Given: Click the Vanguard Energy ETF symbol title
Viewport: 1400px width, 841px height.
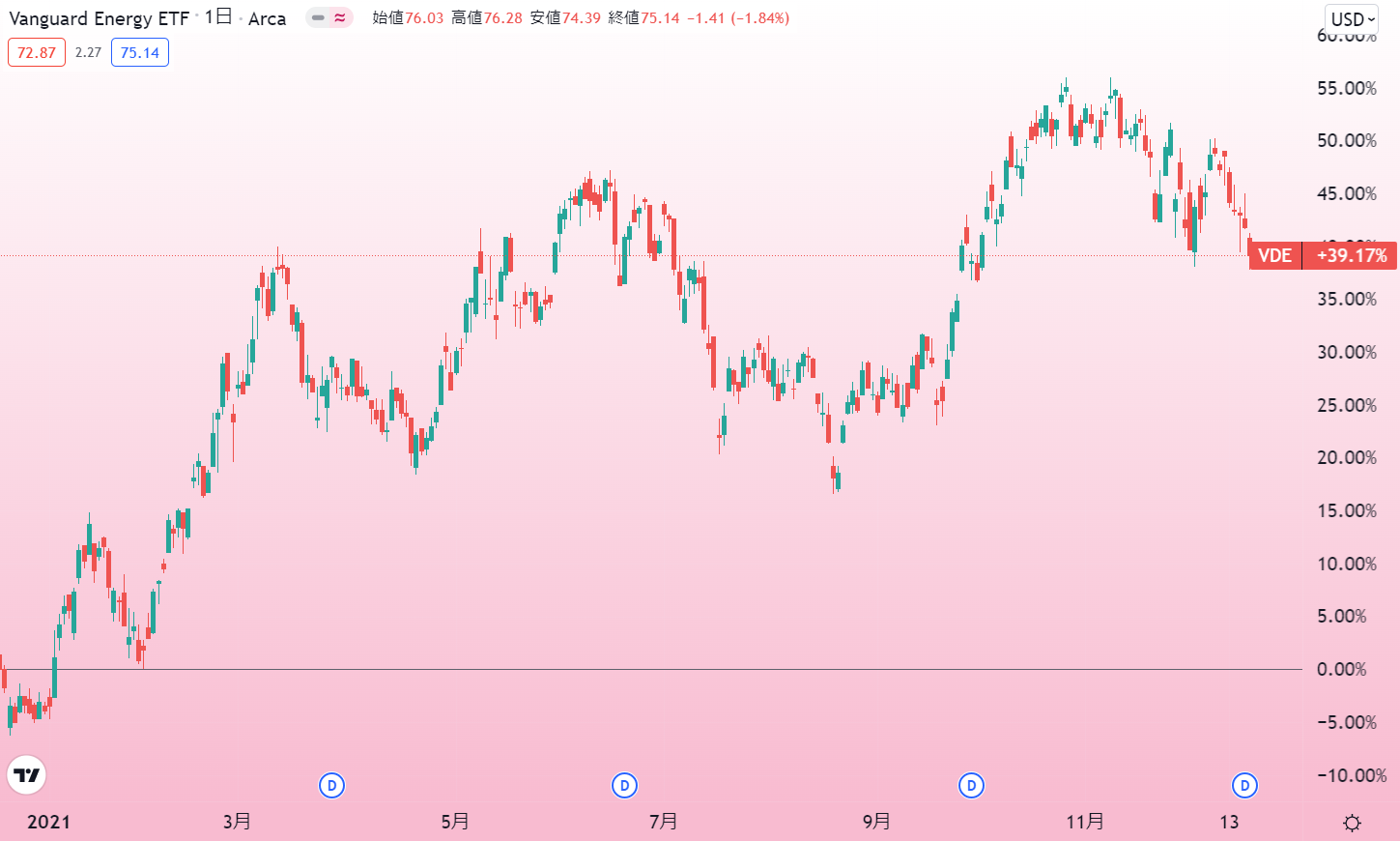Looking at the screenshot, I should [x=99, y=18].
